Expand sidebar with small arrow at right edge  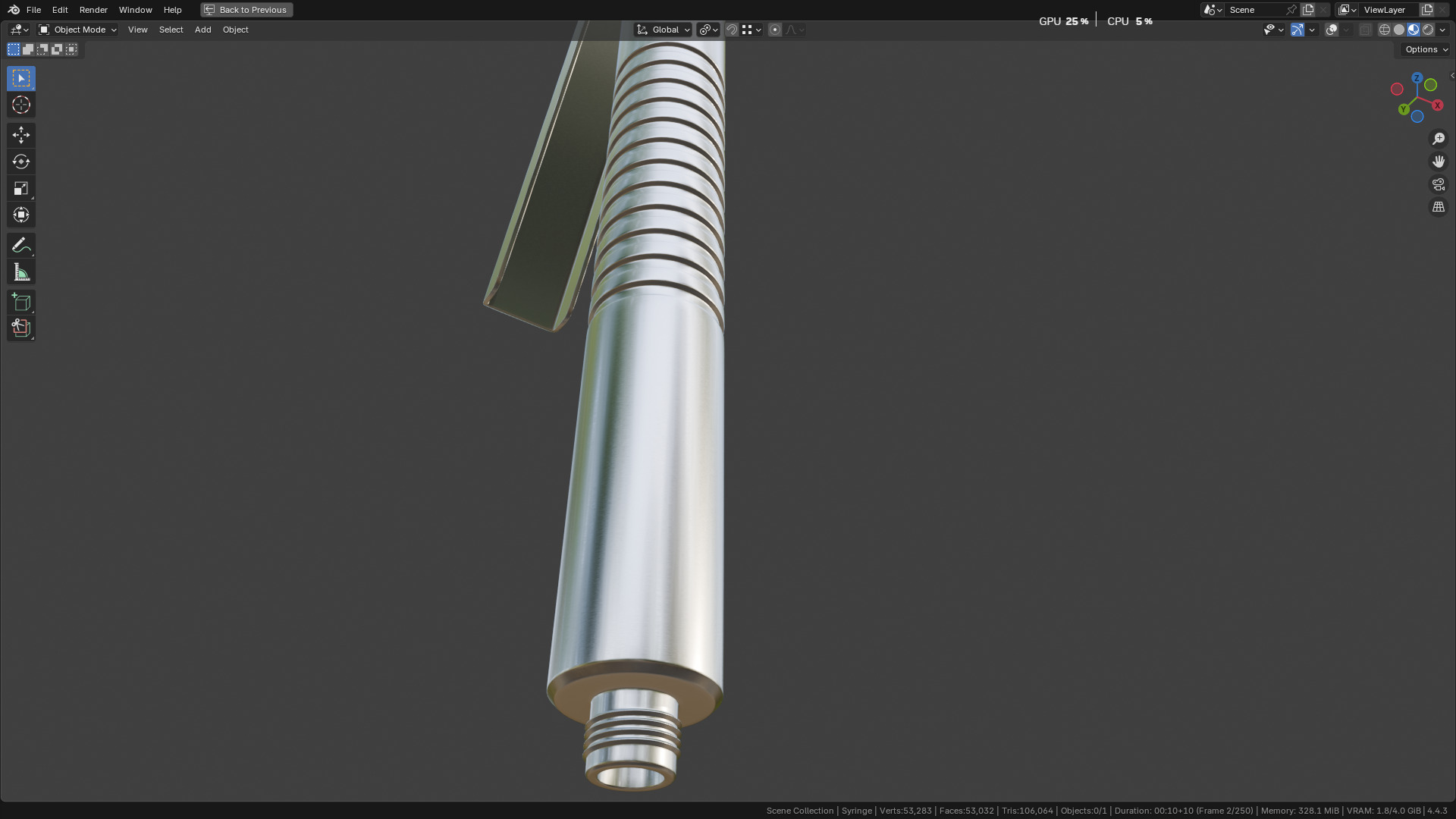(1451, 76)
